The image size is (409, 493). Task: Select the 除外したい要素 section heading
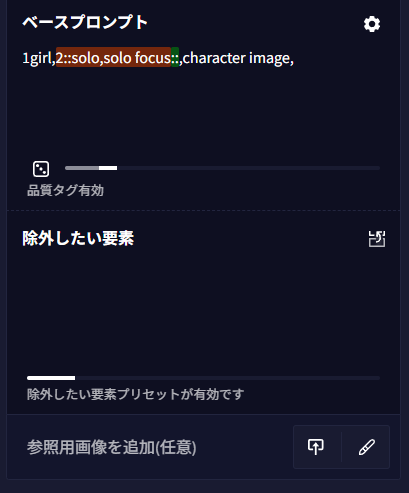[78, 238]
